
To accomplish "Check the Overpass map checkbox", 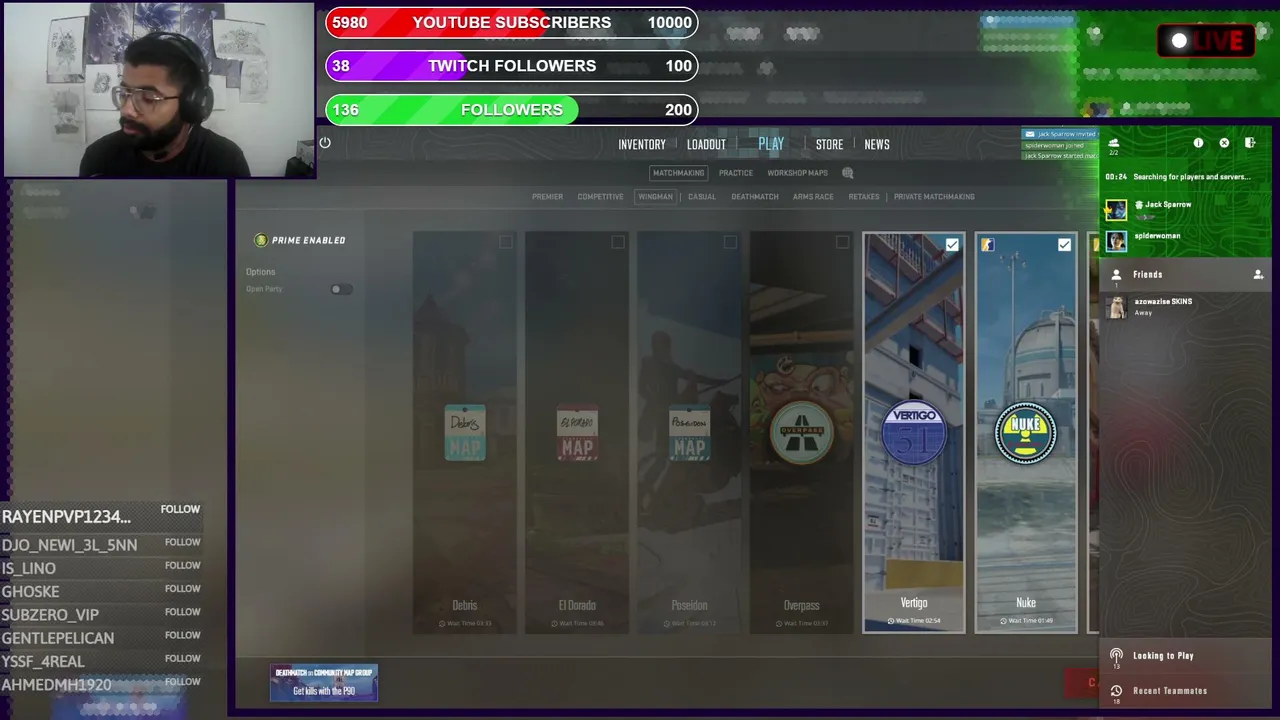I will click(x=842, y=242).
